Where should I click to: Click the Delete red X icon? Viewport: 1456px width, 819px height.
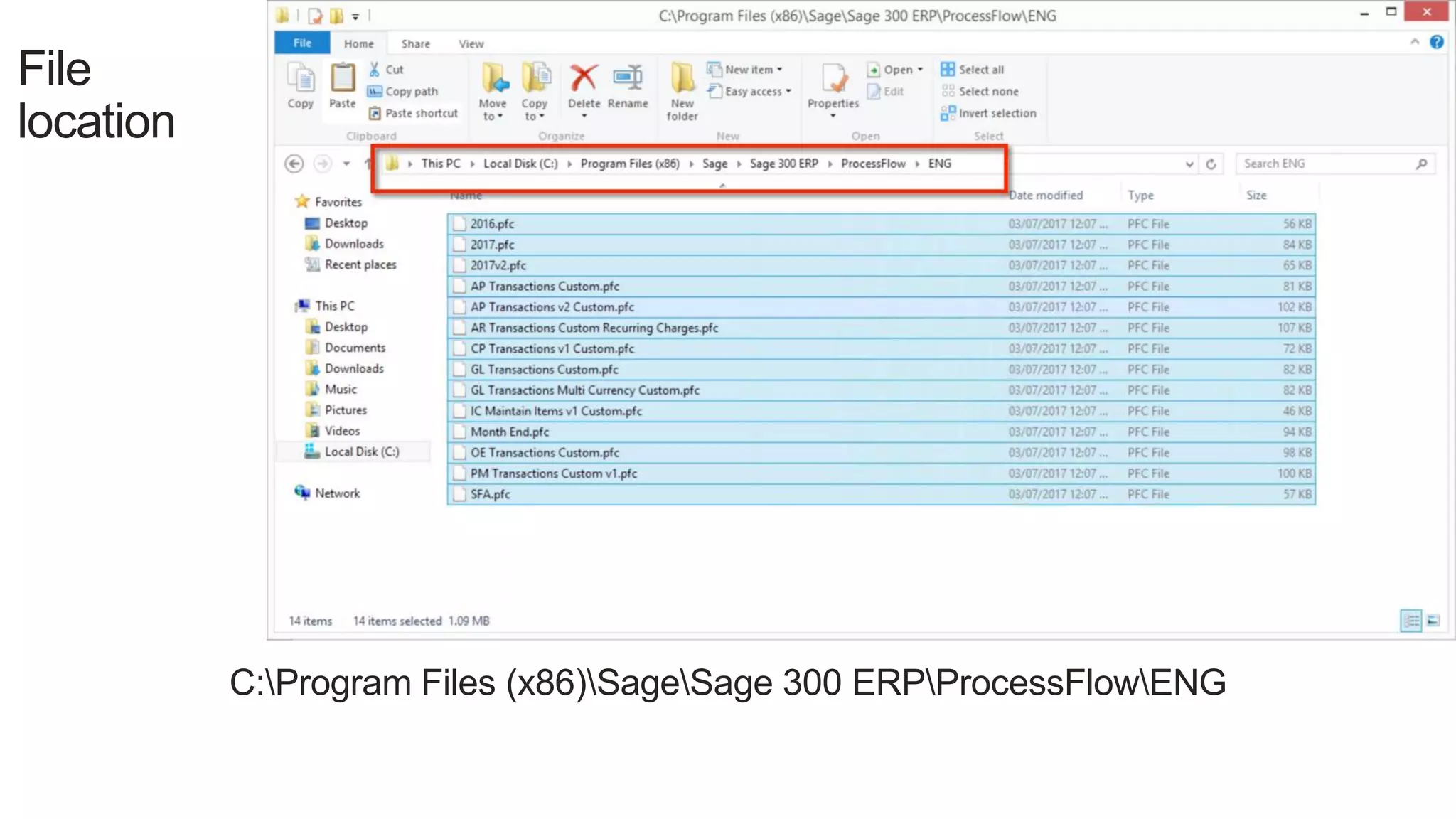[x=584, y=78]
